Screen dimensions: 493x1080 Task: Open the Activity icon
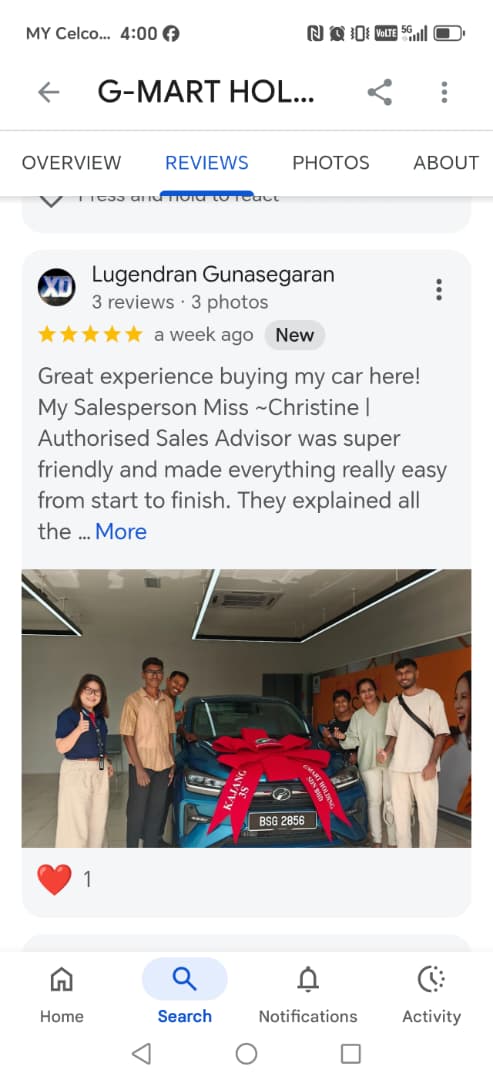[432, 978]
